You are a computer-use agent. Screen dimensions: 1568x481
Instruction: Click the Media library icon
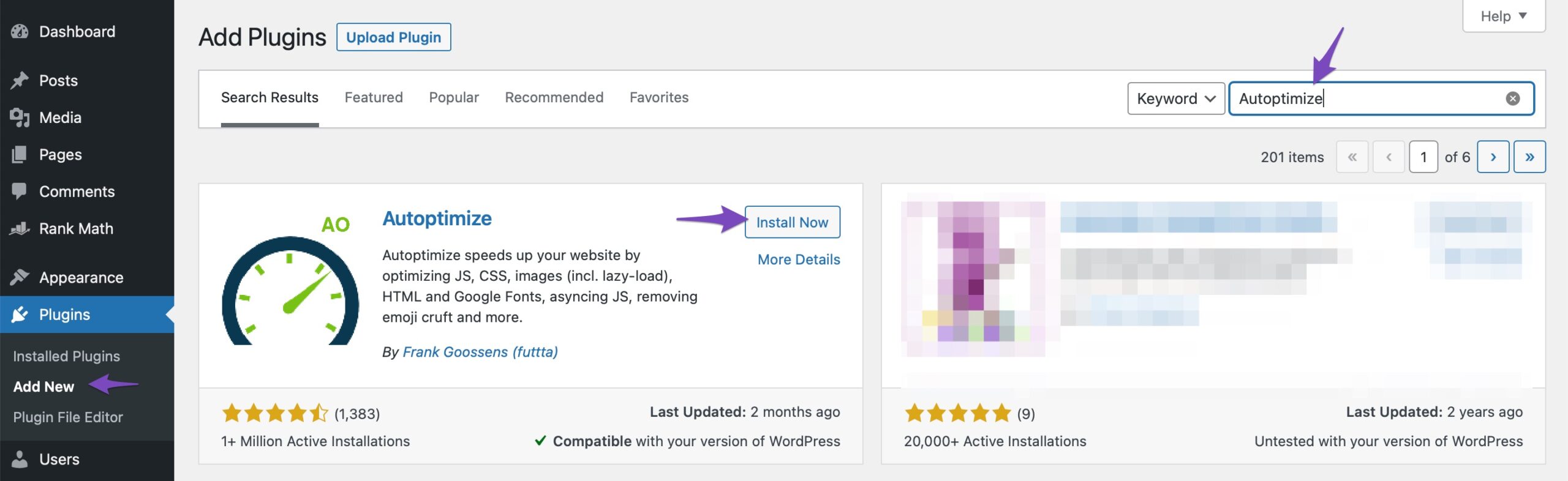click(20, 117)
